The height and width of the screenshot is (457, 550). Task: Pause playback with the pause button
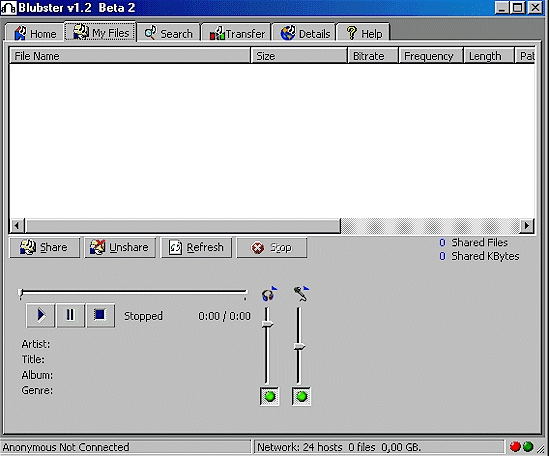(x=71, y=315)
